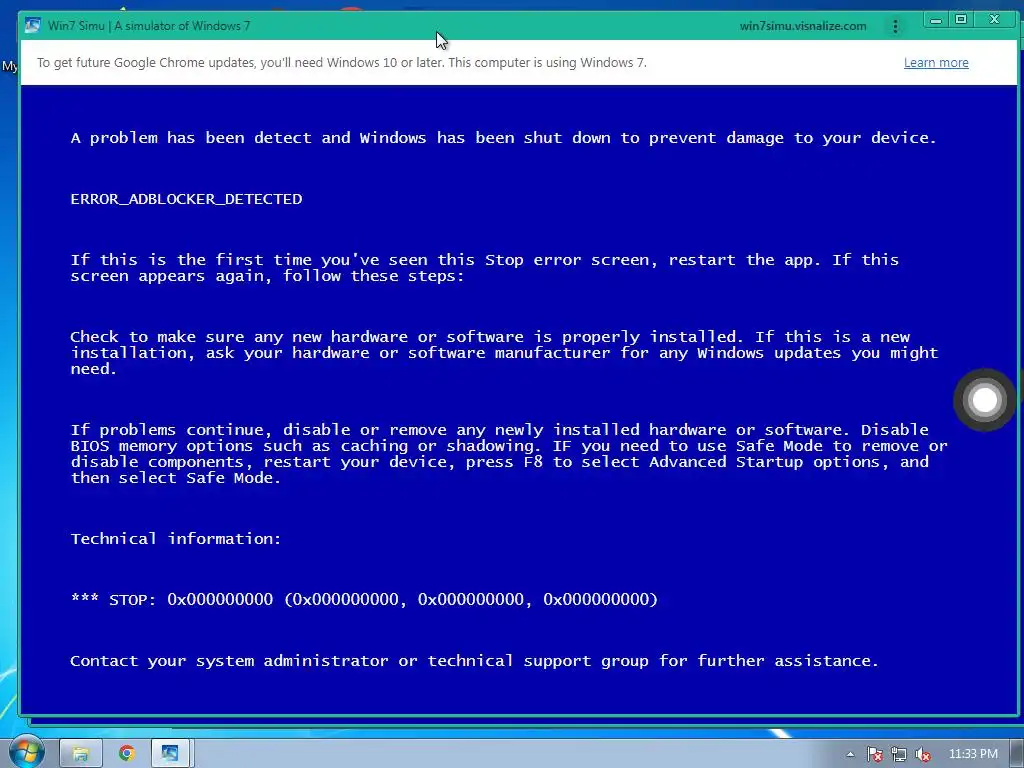Maximize the Win7 Simu window

961,20
